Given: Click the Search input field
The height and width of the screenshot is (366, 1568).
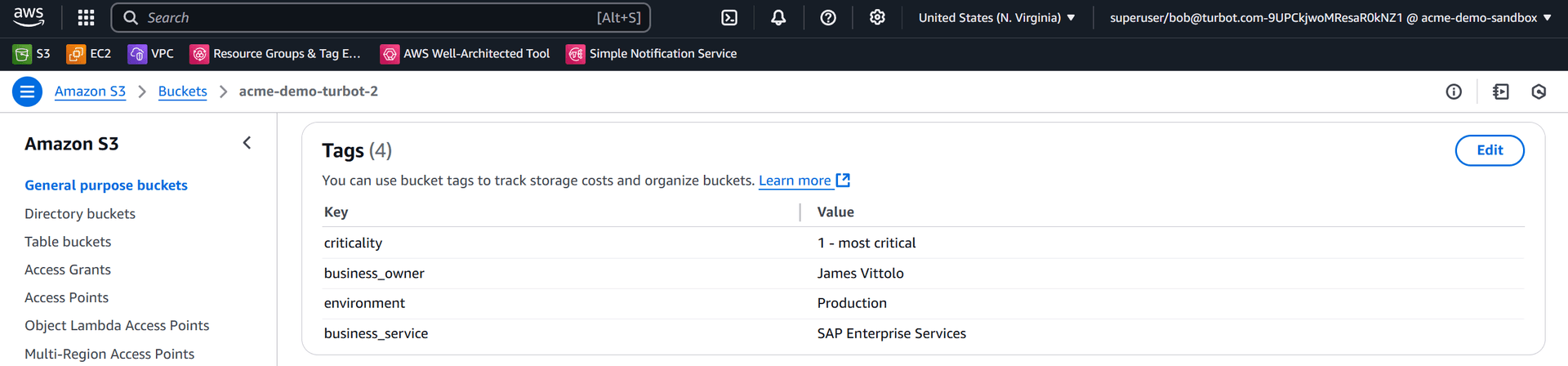Looking at the screenshot, I should [381, 17].
